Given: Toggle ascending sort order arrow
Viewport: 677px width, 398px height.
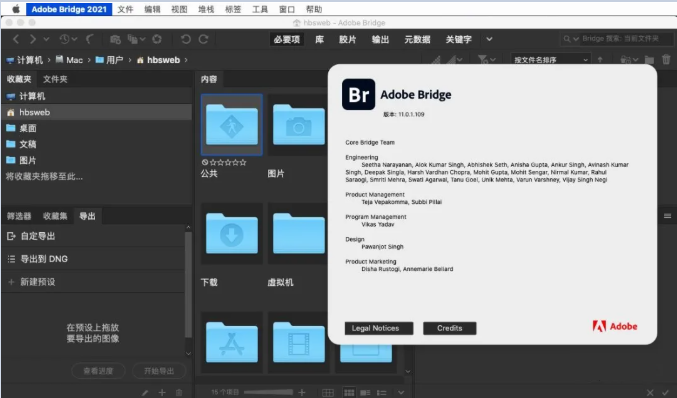Looking at the screenshot, I should coord(600,60).
